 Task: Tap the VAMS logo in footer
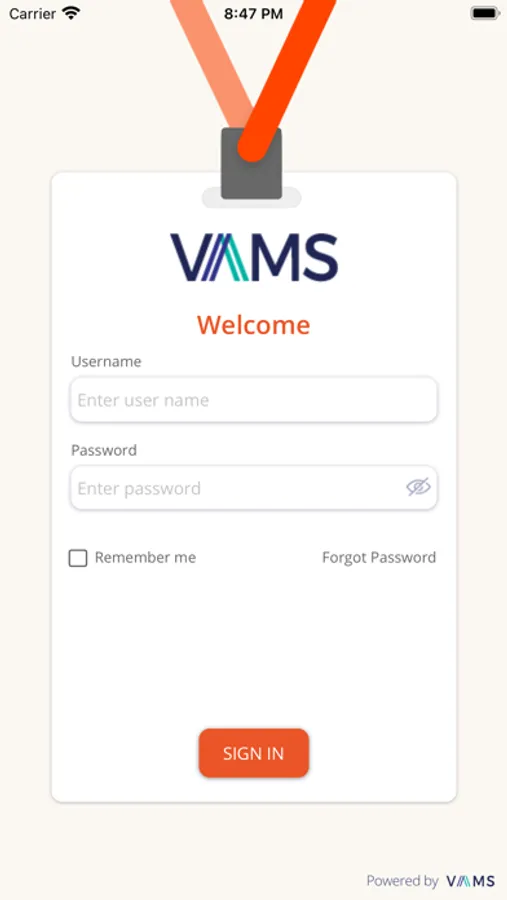(471, 881)
